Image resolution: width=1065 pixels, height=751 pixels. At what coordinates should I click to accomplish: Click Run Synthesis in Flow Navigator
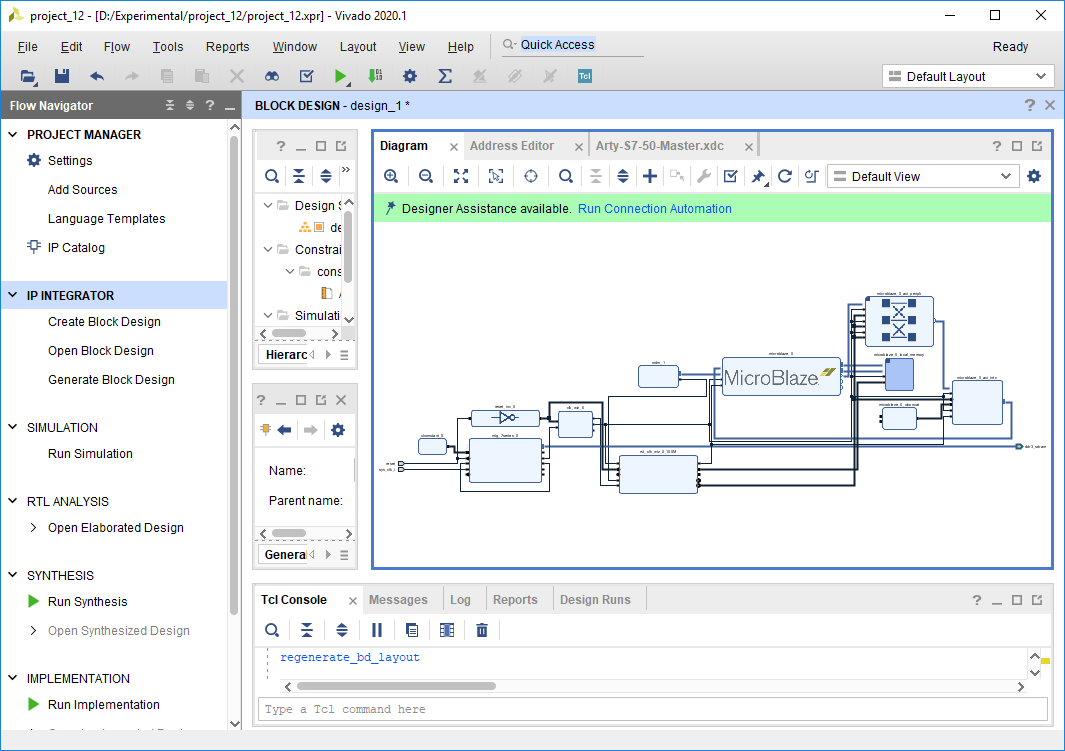click(x=88, y=602)
